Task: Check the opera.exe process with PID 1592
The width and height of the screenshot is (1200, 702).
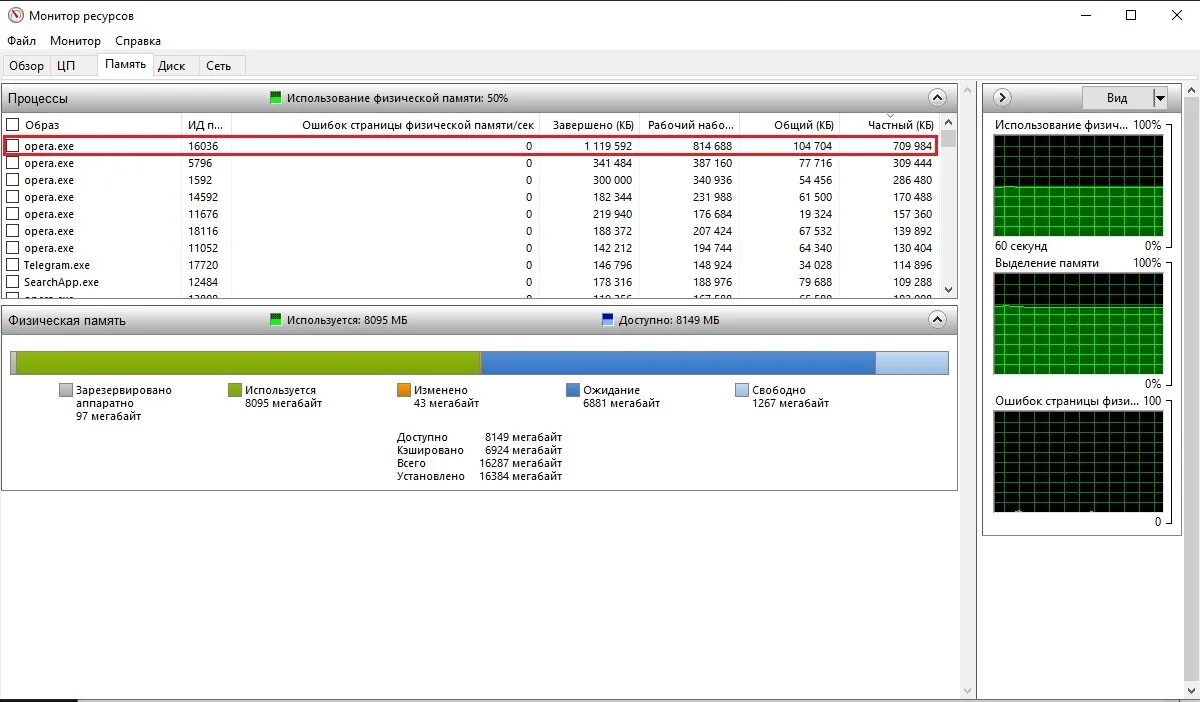Action: click(x=13, y=180)
